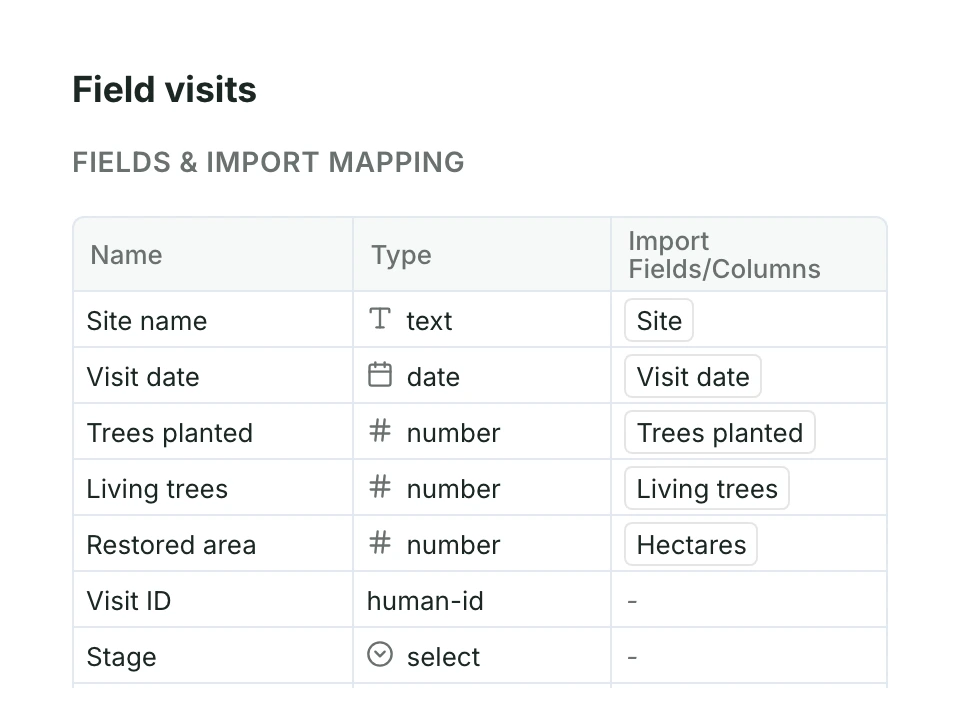Click 'number' type label in Trees planted row

tap(453, 433)
